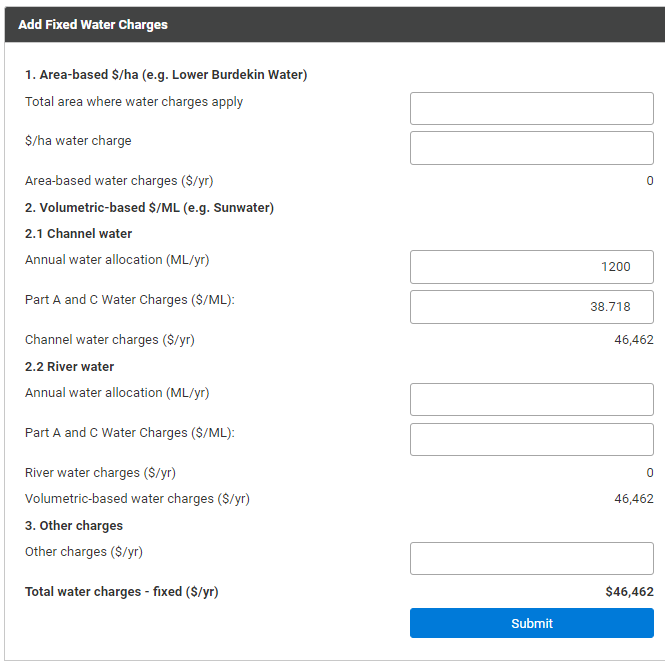Click the Total area input field

531,108
